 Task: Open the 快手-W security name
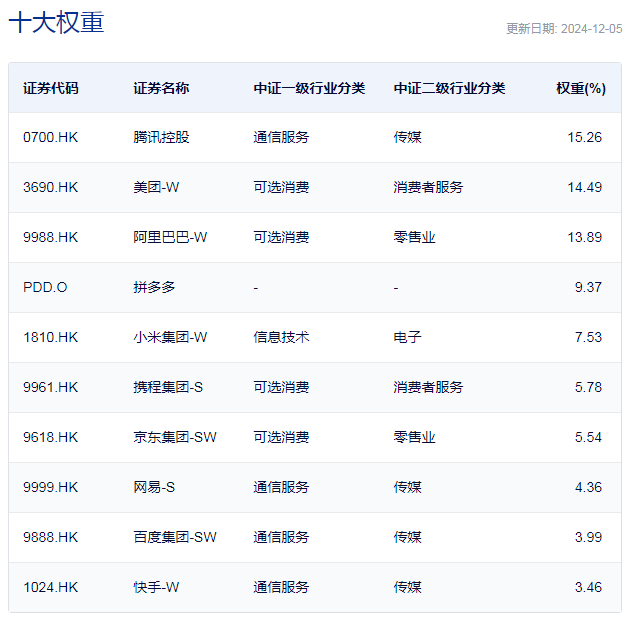[156, 587]
